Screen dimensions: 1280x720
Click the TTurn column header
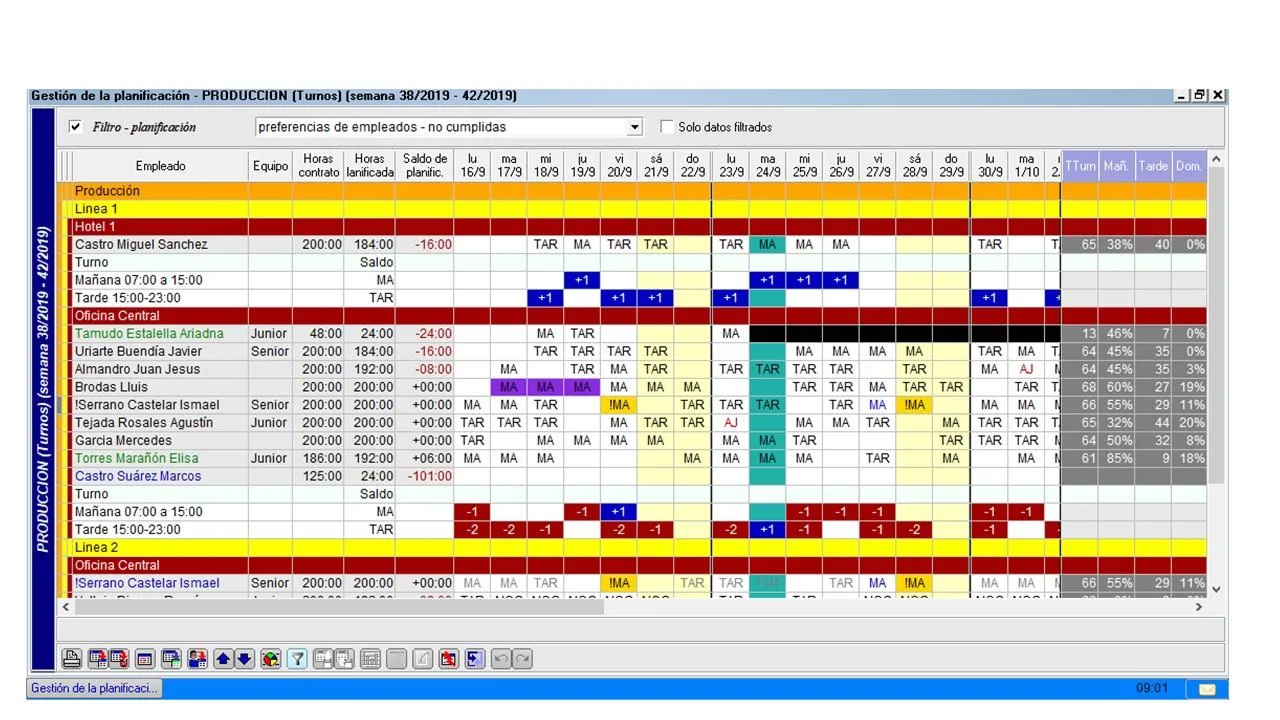tap(1080, 166)
